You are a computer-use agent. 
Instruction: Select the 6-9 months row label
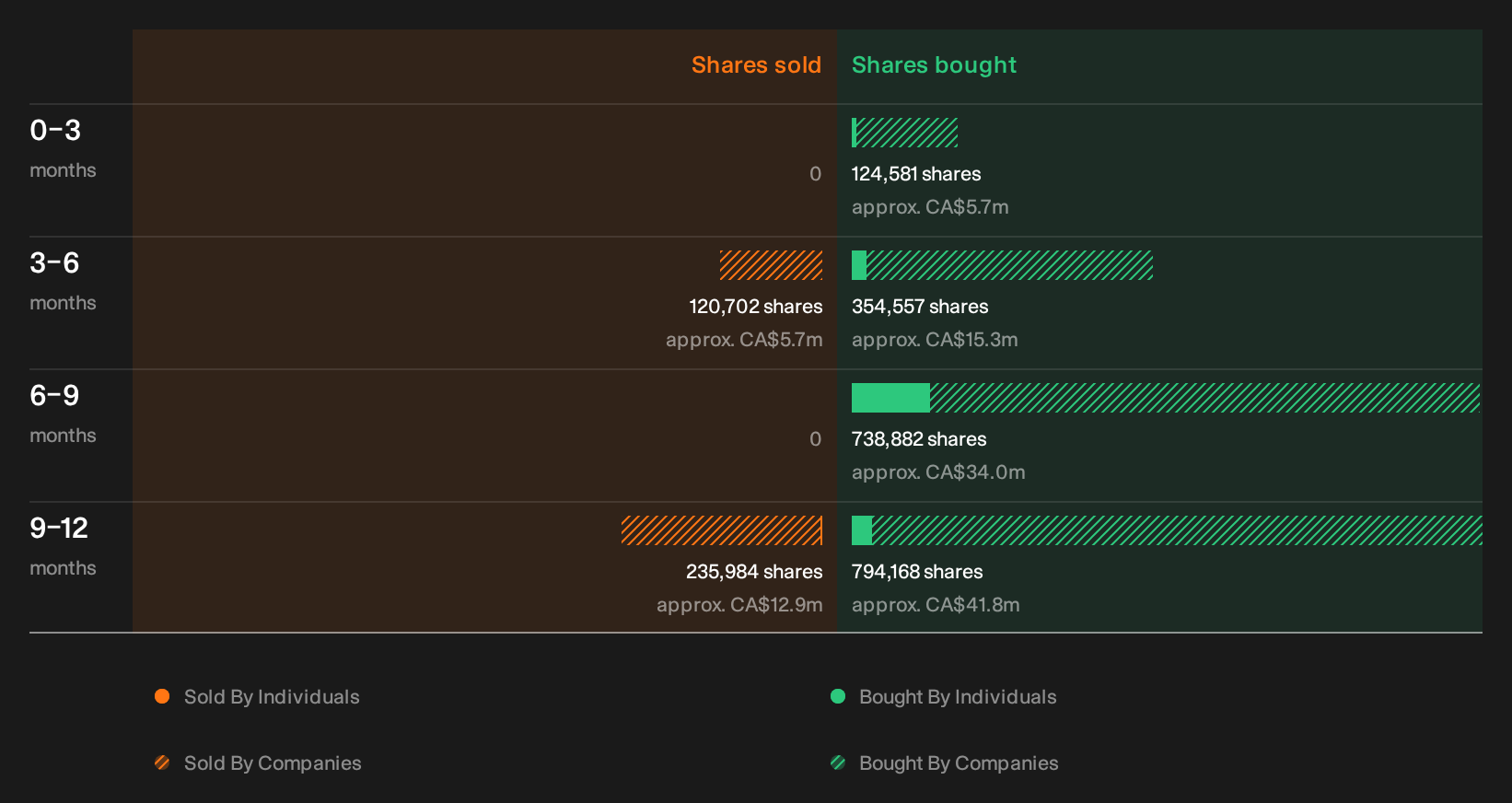click(63, 413)
